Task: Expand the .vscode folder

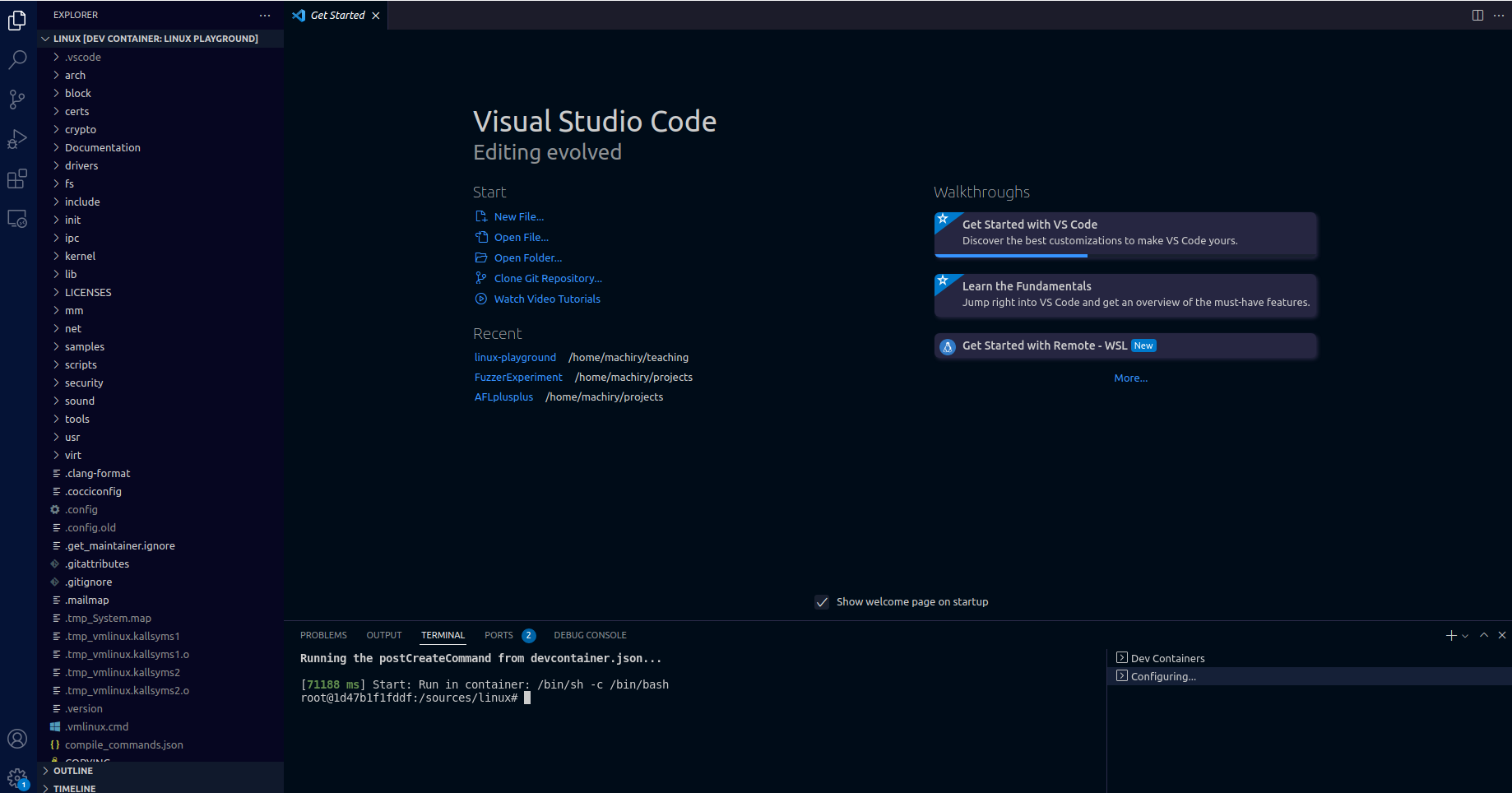Action: coord(160,57)
